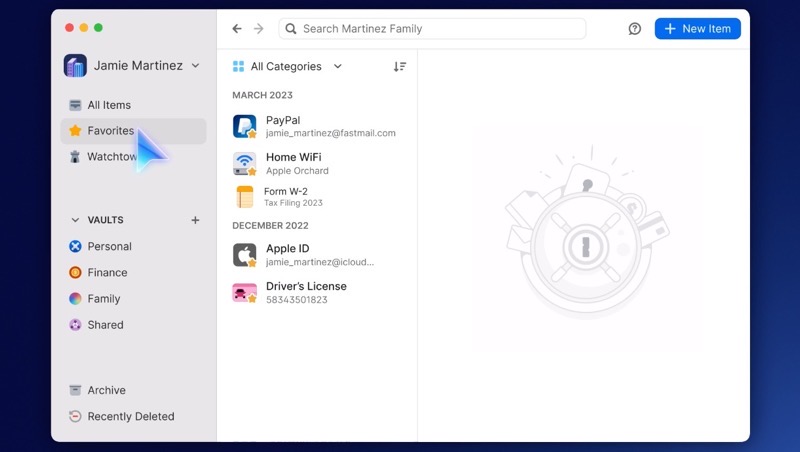This screenshot has height=452, width=800.
Task: Focus the Search Martinez Family field
Action: click(432, 29)
